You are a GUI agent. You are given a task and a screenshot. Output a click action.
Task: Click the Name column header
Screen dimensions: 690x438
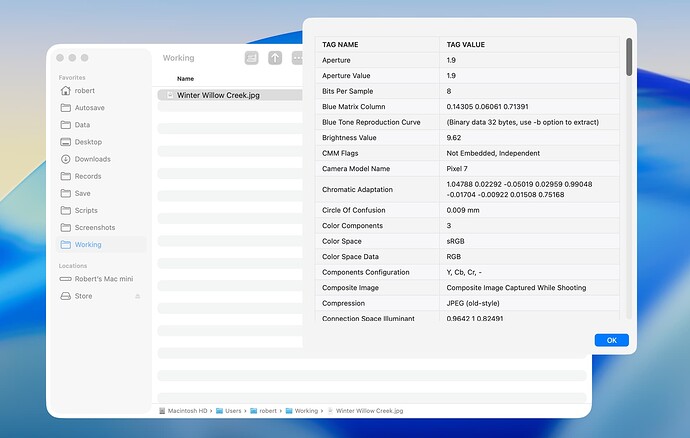[x=185, y=79]
